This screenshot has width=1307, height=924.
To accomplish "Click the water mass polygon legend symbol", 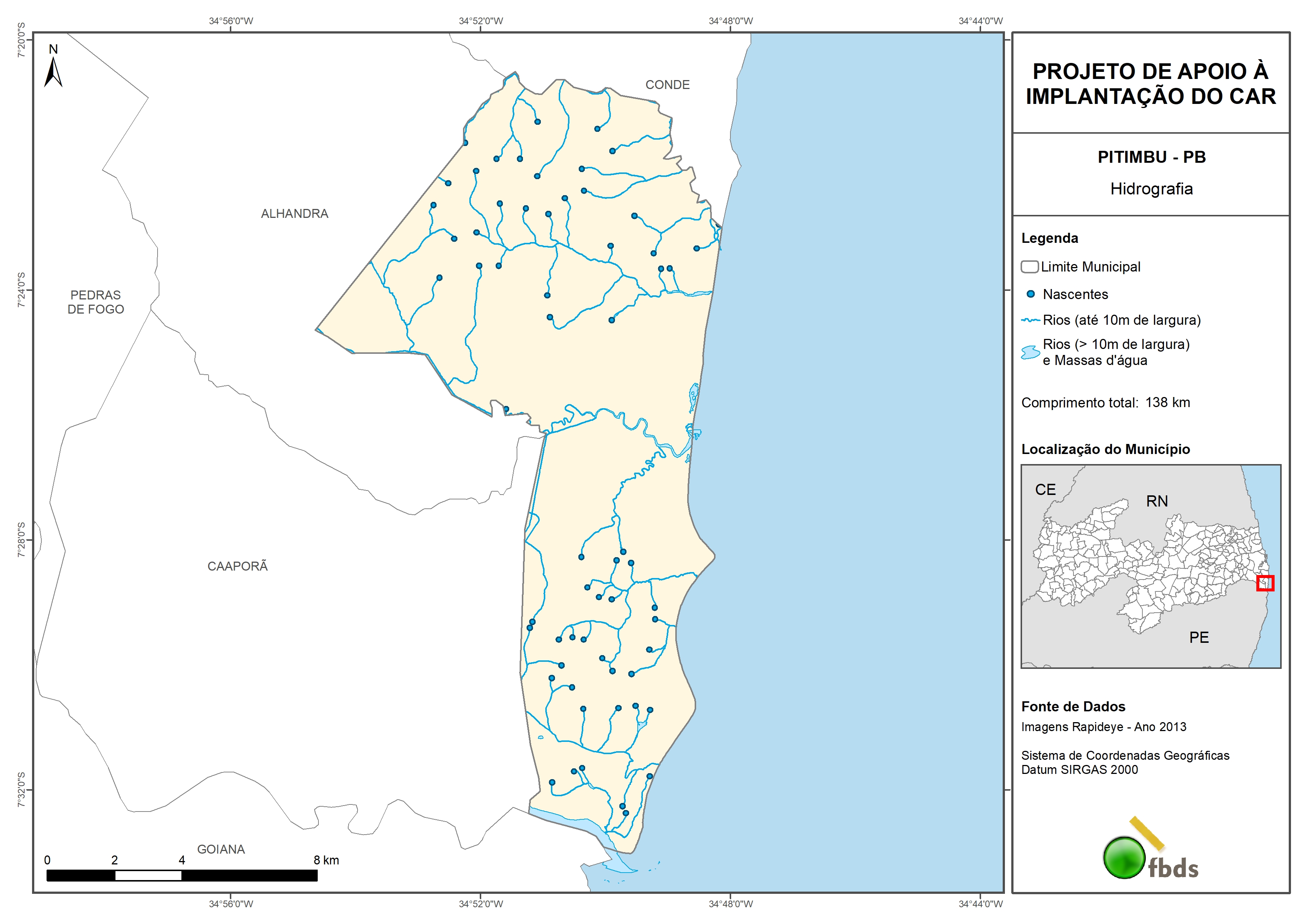I will pyautogui.click(x=1030, y=352).
